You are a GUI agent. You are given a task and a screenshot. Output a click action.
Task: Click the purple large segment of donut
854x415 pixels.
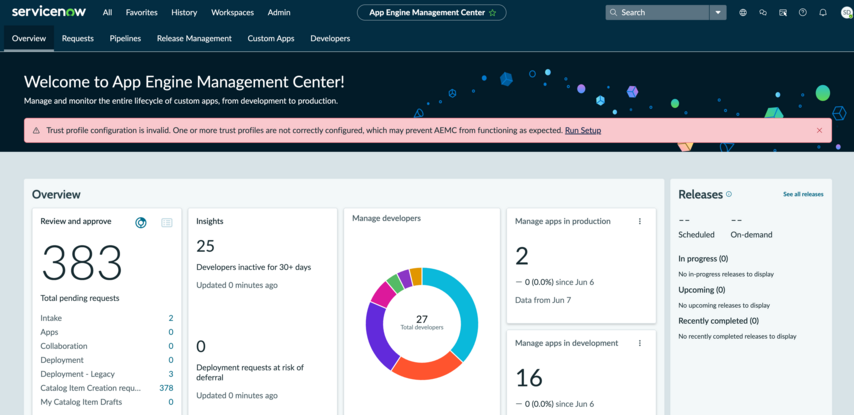click(x=377, y=335)
